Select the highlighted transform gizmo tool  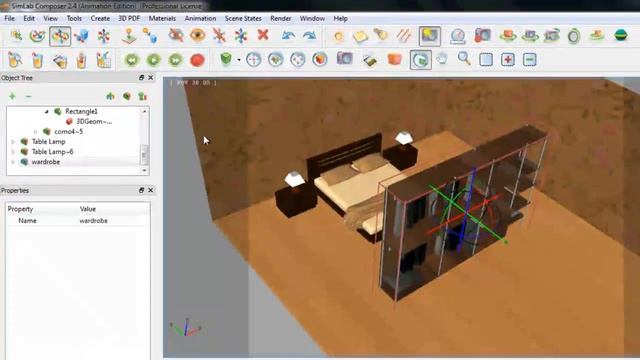coord(60,36)
